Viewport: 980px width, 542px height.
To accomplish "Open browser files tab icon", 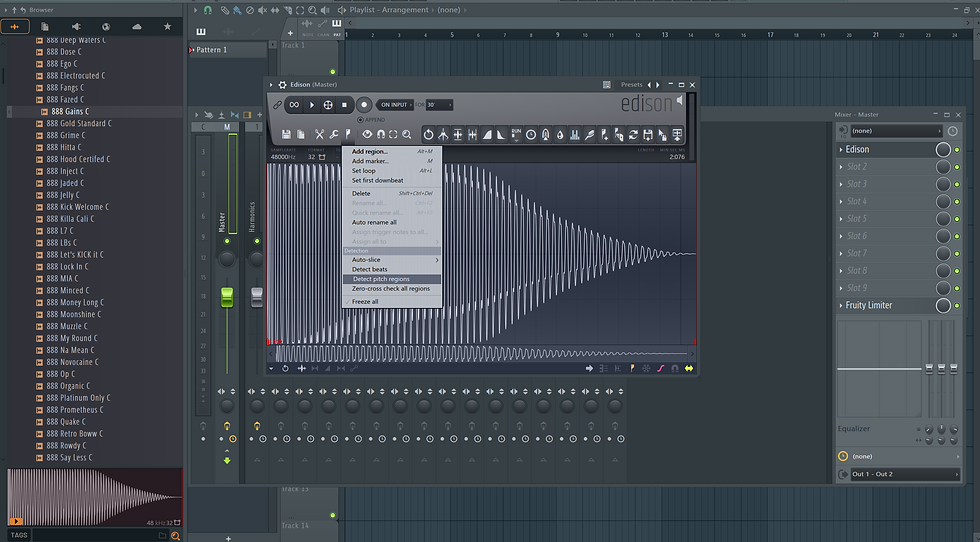I will (45, 26).
